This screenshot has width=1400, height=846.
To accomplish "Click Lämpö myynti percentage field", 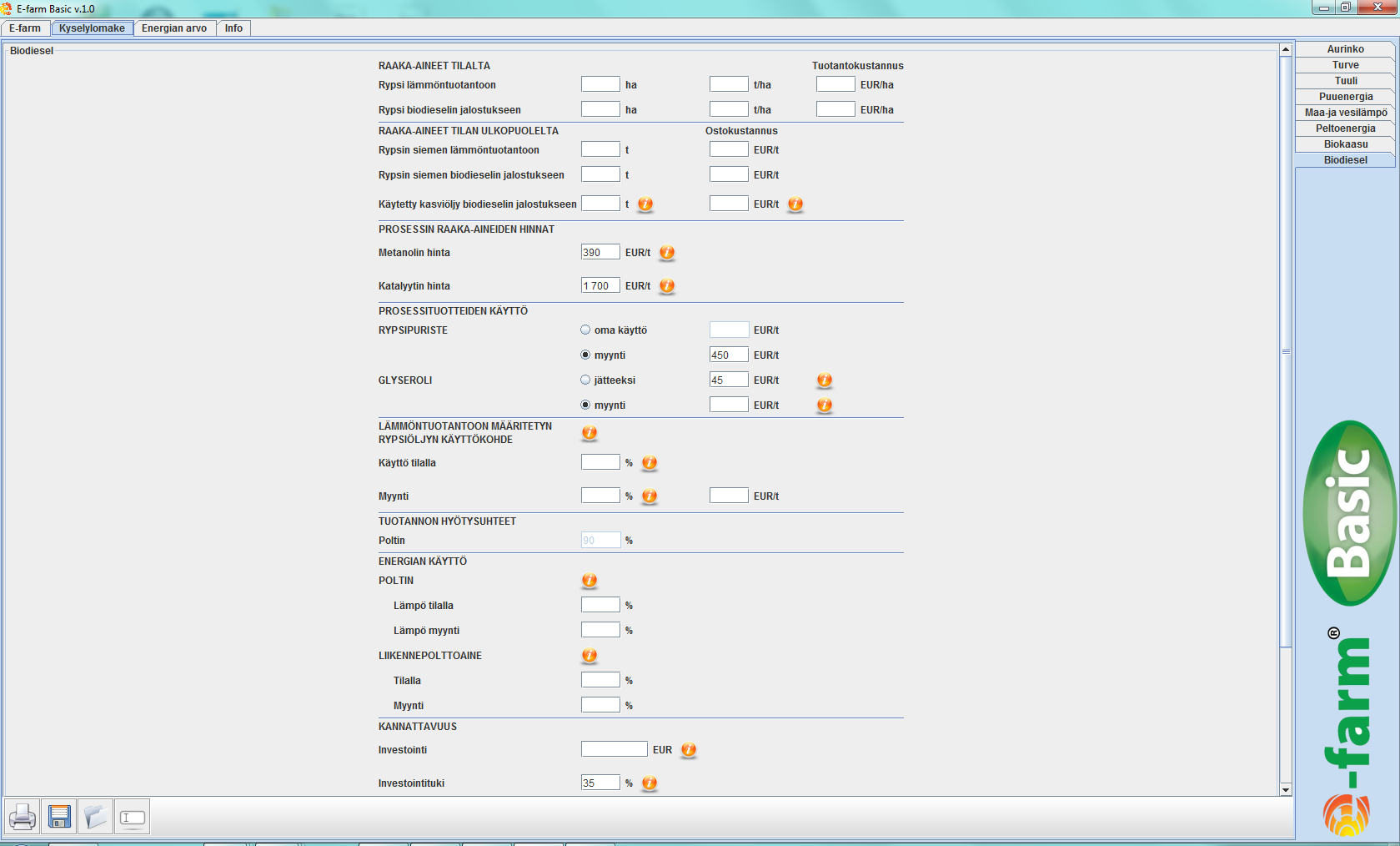I will point(600,630).
